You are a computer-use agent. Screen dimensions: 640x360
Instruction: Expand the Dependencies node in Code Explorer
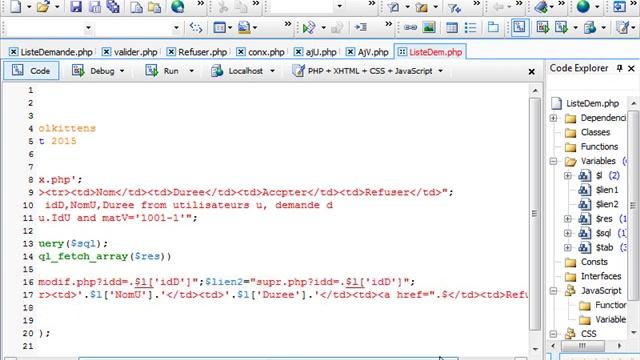point(553,118)
